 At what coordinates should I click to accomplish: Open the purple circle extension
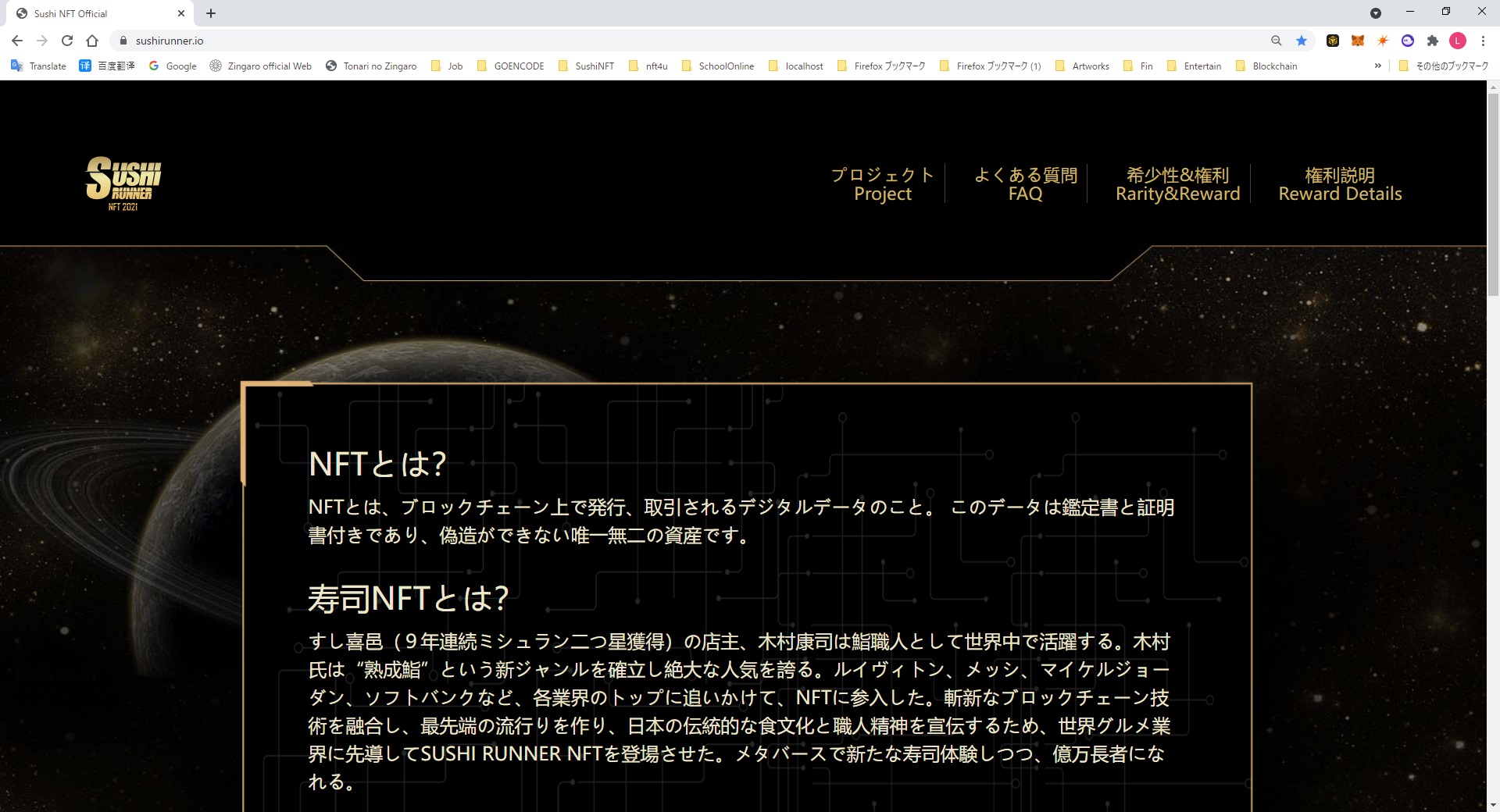[x=1408, y=41]
